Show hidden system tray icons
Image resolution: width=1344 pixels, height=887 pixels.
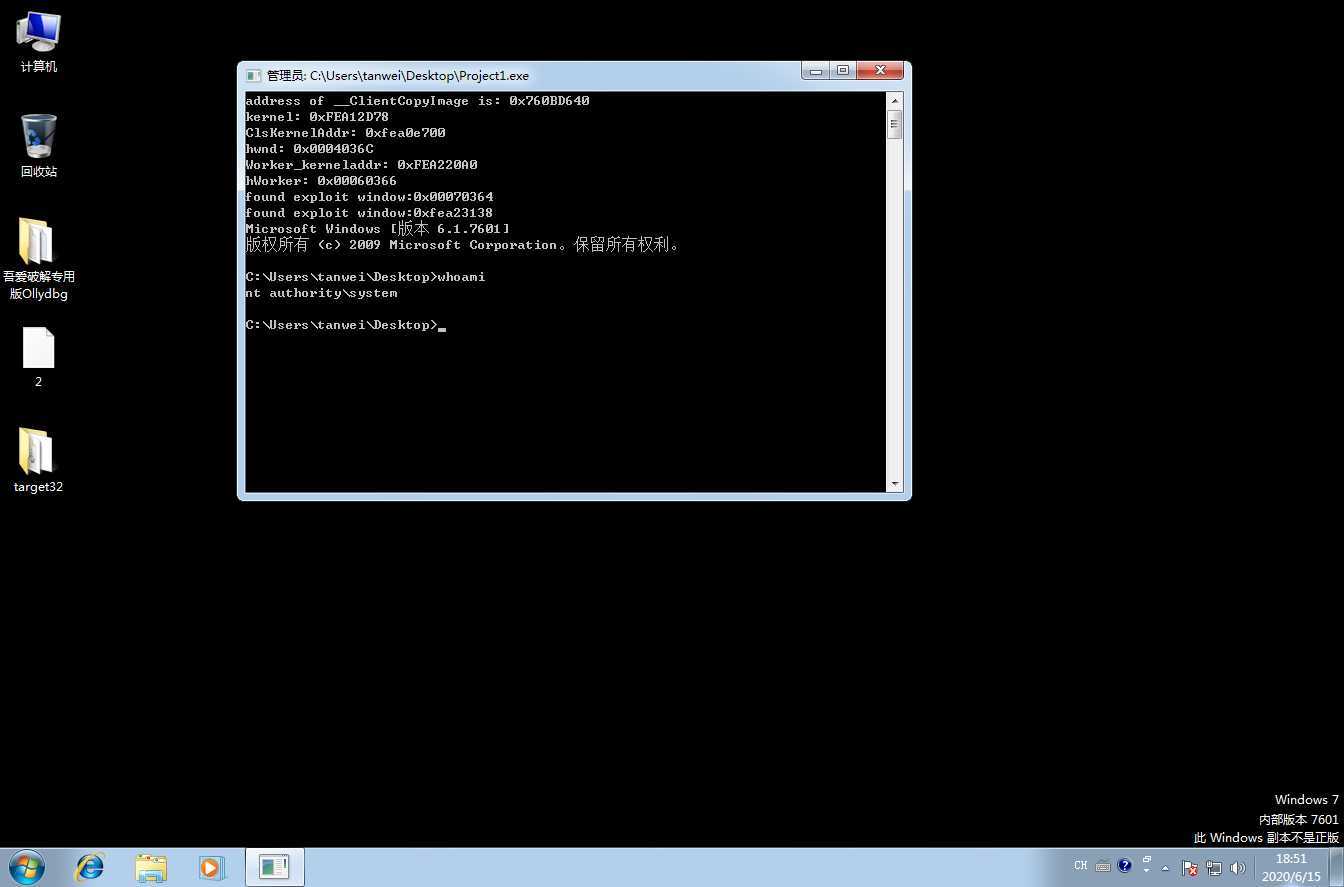point(1165,868)
